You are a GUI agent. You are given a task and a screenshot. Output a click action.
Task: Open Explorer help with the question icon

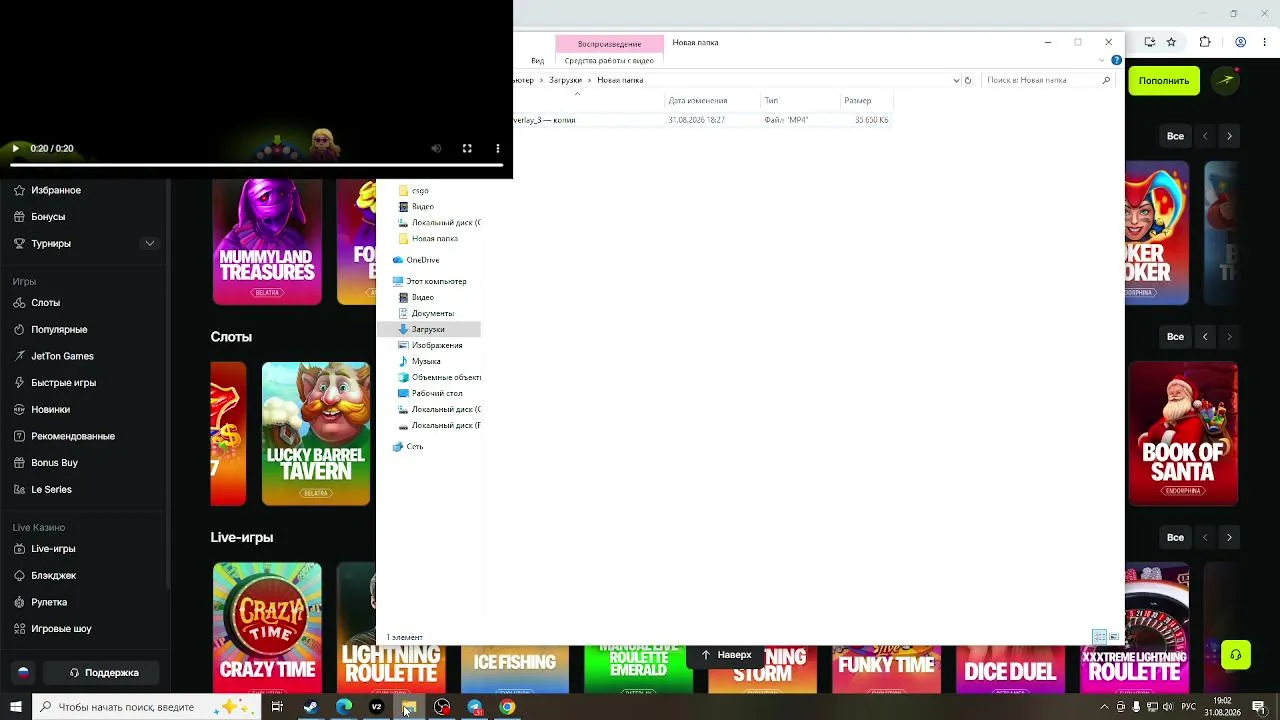click(x=1117, y=61)
